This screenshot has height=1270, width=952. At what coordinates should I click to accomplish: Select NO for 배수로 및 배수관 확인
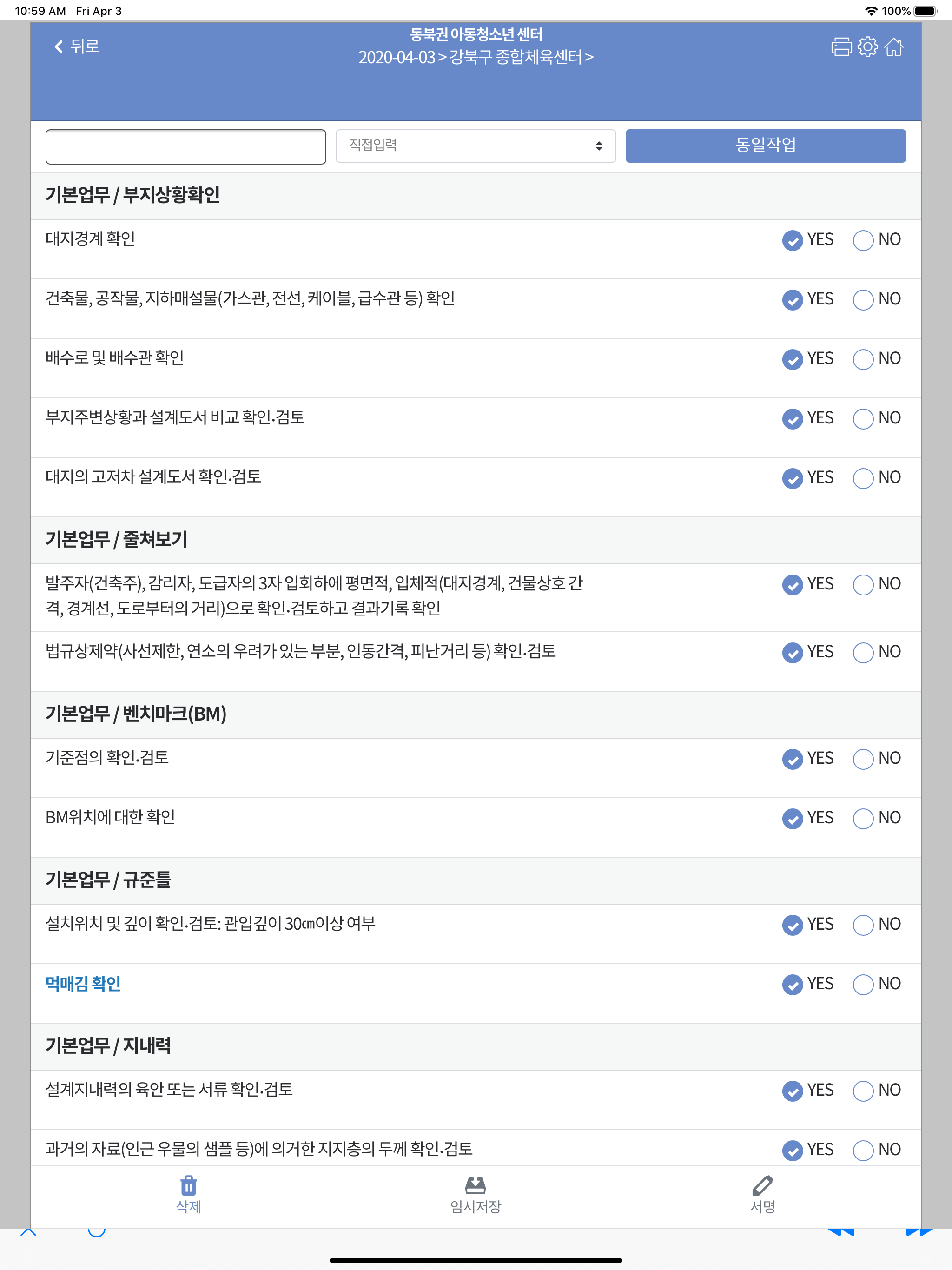pos(863,359)
